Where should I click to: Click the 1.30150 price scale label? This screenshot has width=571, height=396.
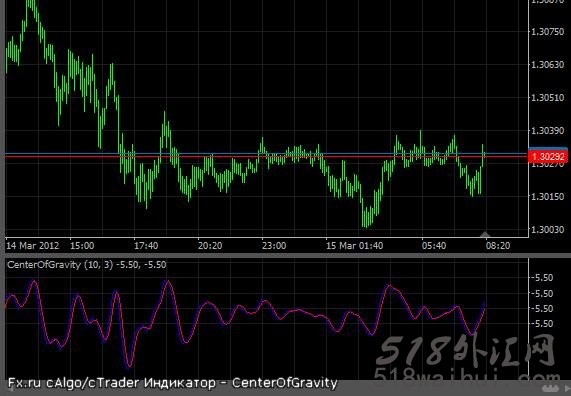(548, 197)
